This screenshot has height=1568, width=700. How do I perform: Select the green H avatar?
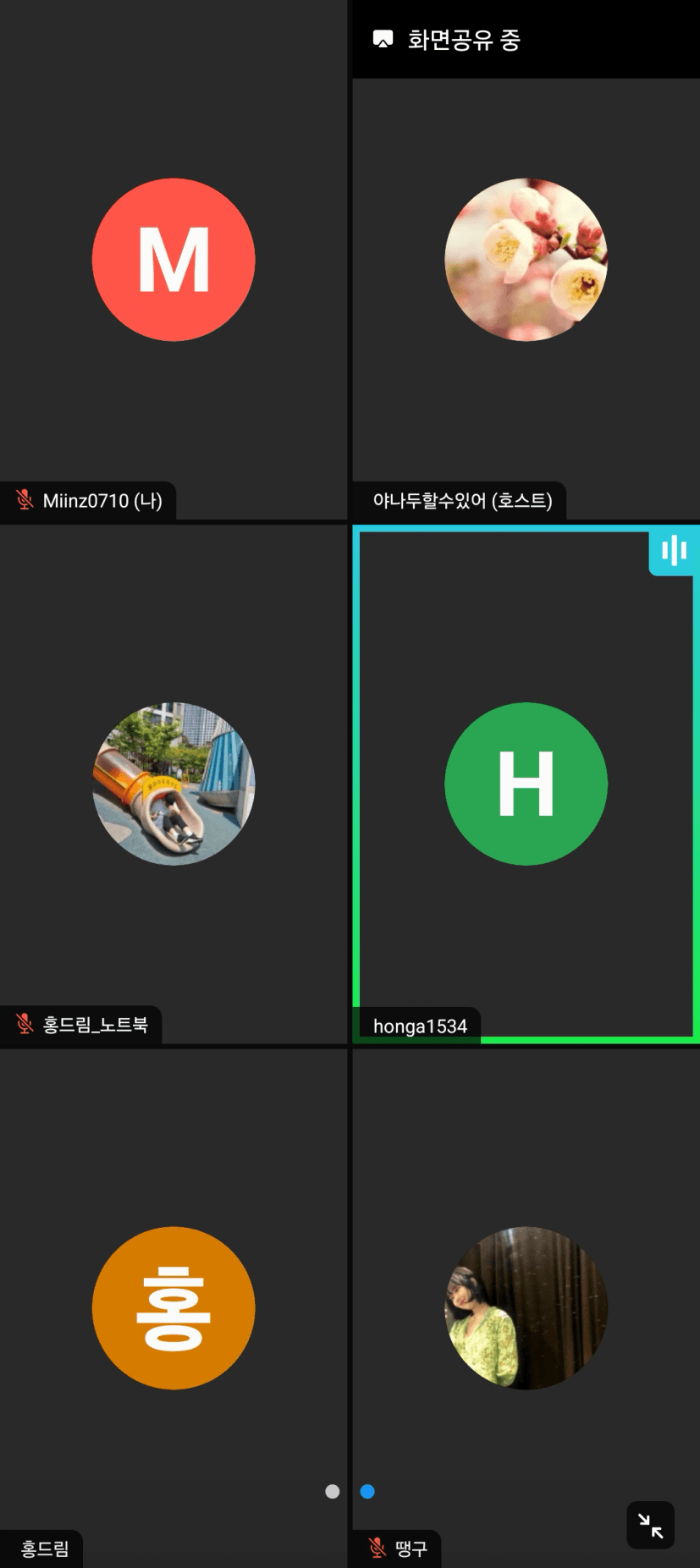tap(526, 784)
